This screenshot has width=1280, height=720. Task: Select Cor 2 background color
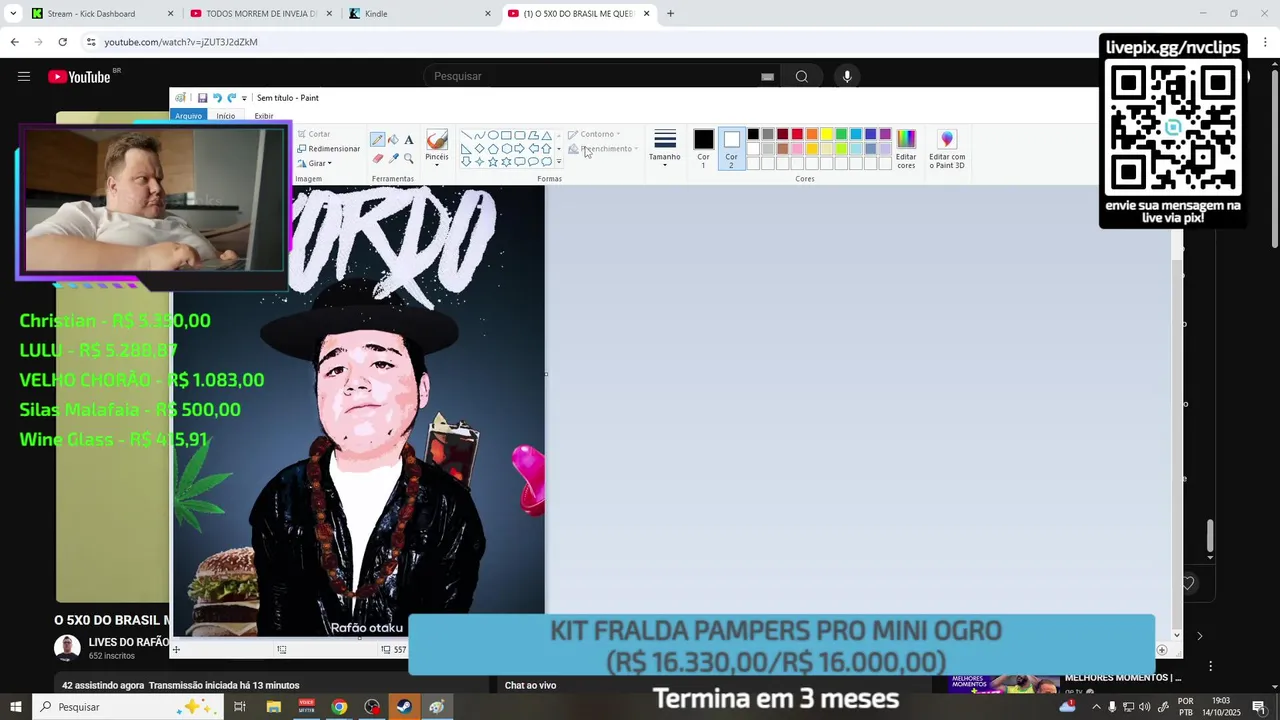pyautogui.click(x=731, y=148)
